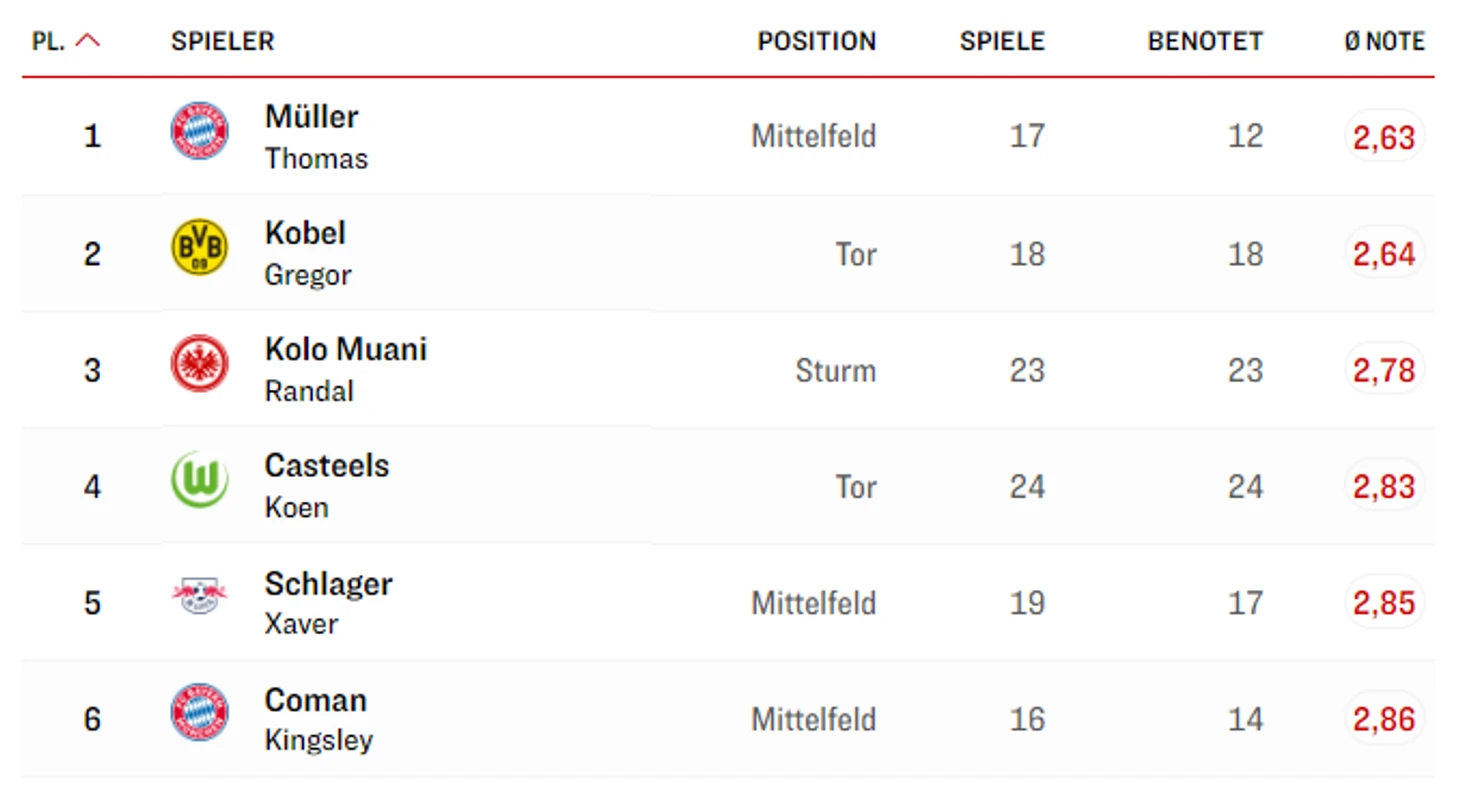Click the Borussia Dortmund BVB logo

pyautogui.click(x=199, y=247)
